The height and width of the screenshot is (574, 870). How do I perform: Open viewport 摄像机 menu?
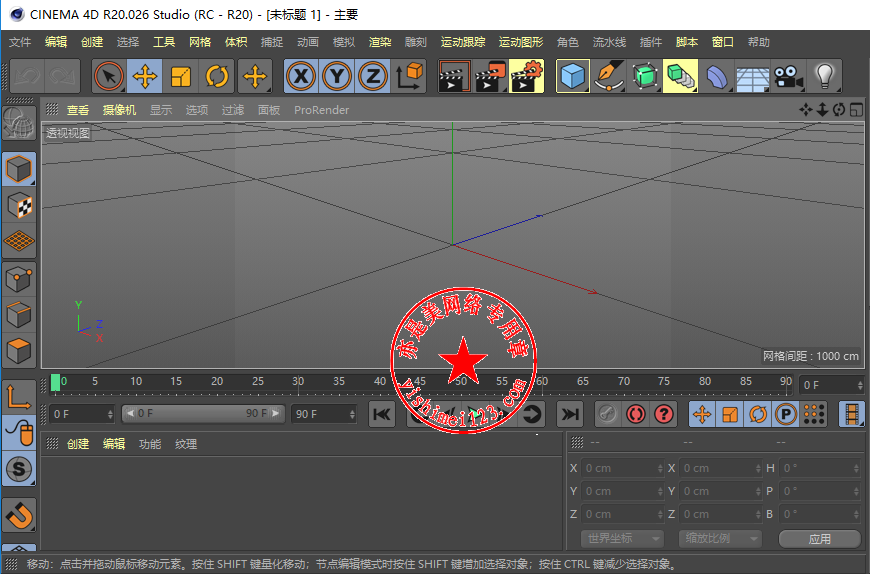(119, 110)
